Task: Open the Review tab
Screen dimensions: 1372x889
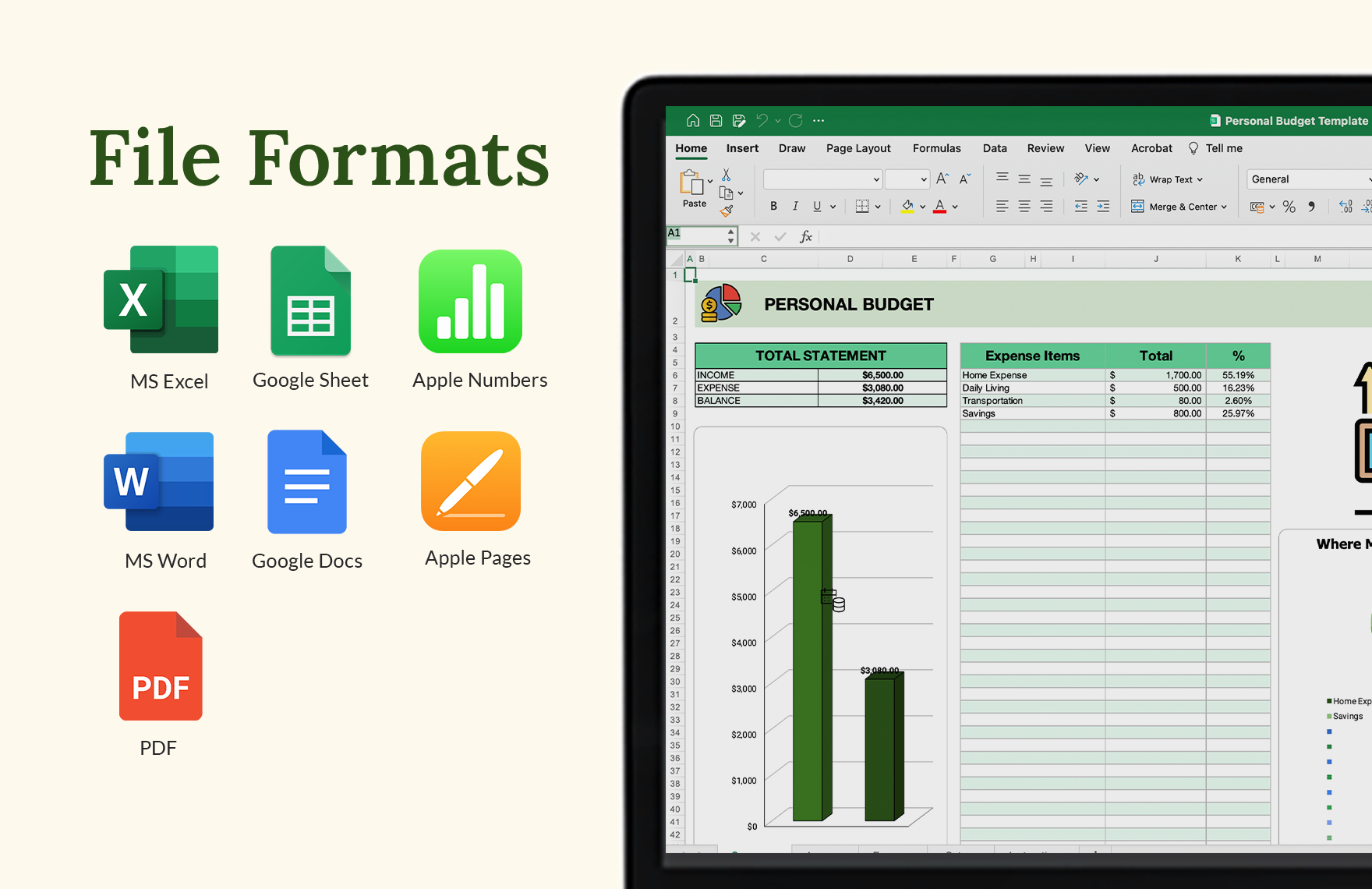Action: pyautogui.click(x=1045, y=148)
